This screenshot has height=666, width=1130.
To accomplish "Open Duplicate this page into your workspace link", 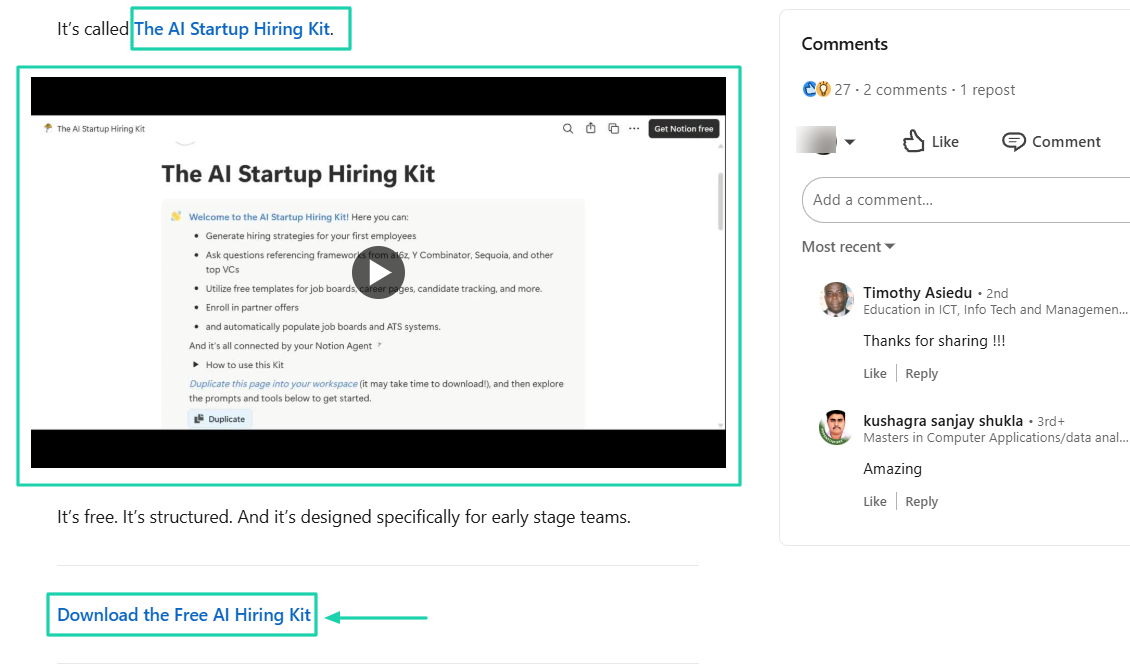I will [273, 383].
